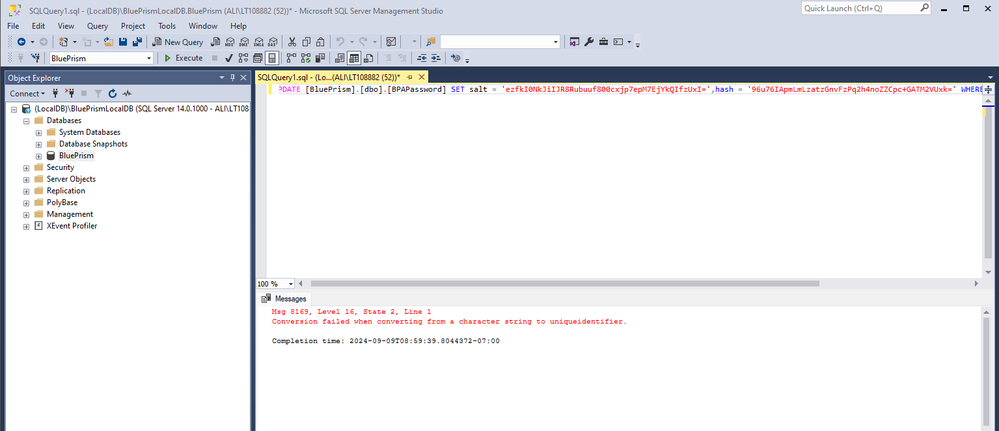Open the Query menu
This screenshot has height=431, width=999.
[x=97, y=25]
